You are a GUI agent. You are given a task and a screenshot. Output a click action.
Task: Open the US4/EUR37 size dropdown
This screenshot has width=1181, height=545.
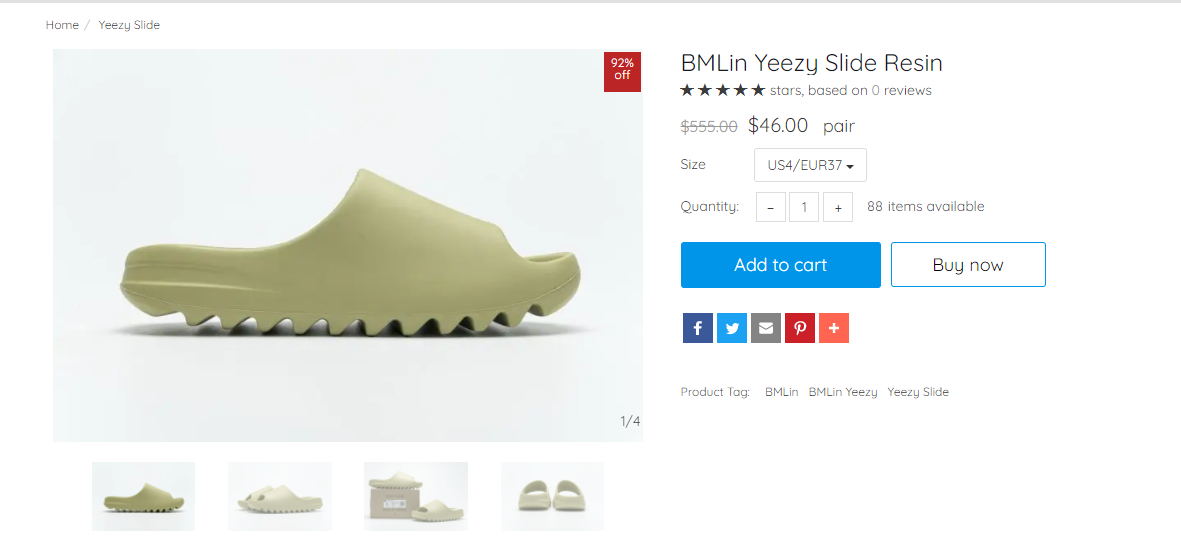coord(810,165)
